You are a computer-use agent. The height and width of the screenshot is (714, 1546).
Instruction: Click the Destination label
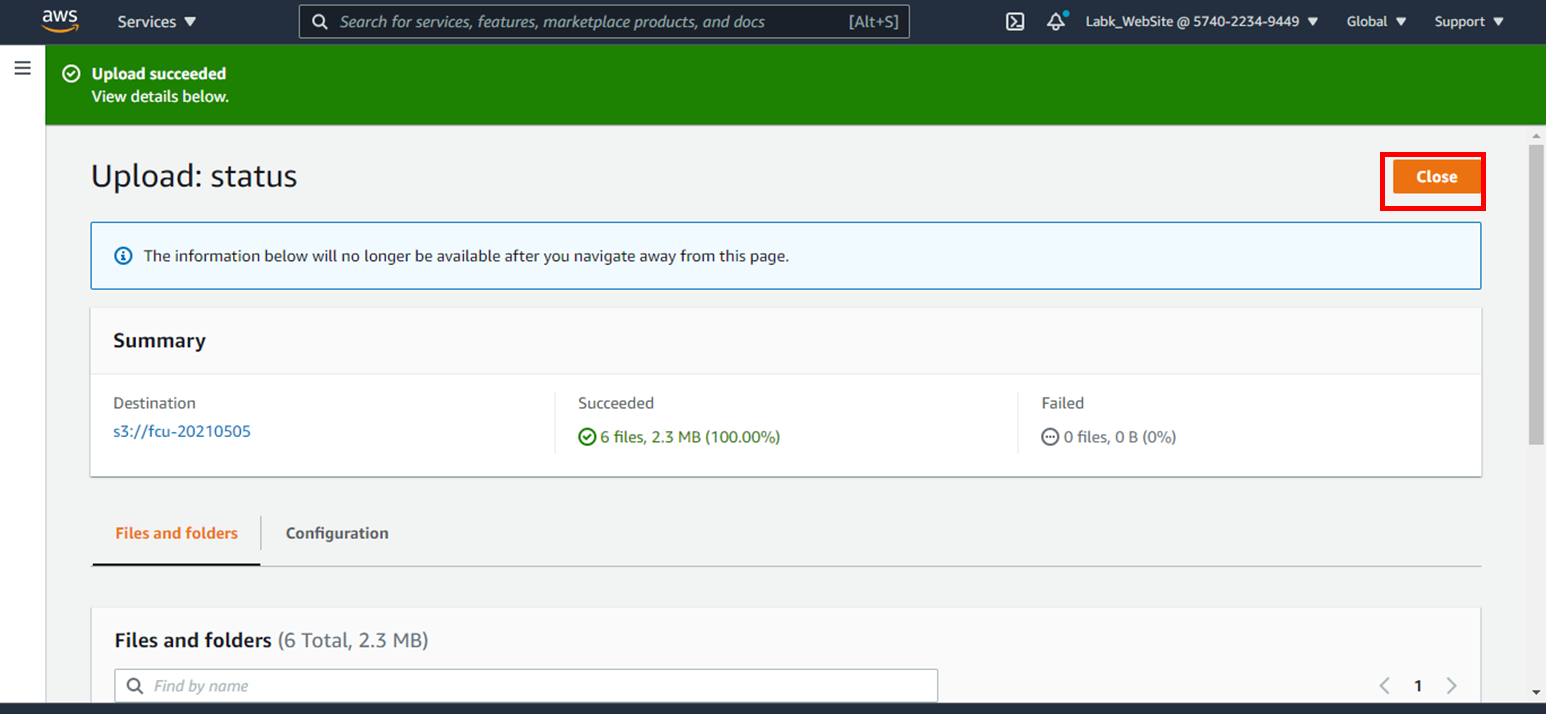coord(154,403)
